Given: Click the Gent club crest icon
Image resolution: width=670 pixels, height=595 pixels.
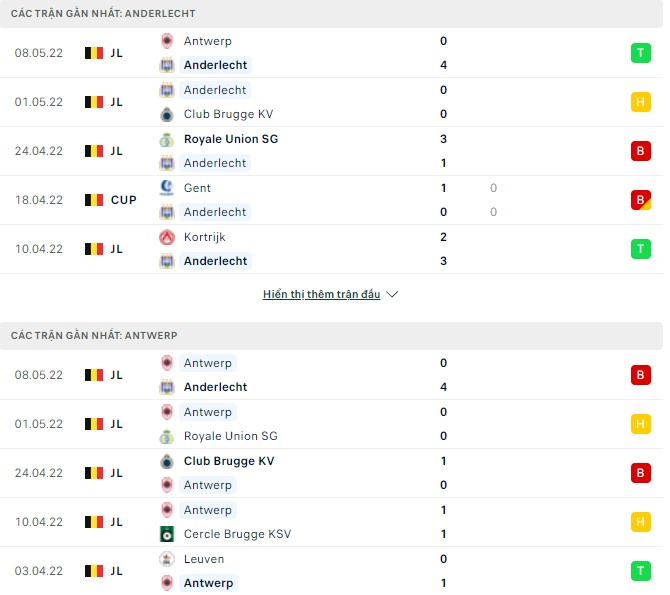Looking at the screenshot, I should [x=166, y=188].
